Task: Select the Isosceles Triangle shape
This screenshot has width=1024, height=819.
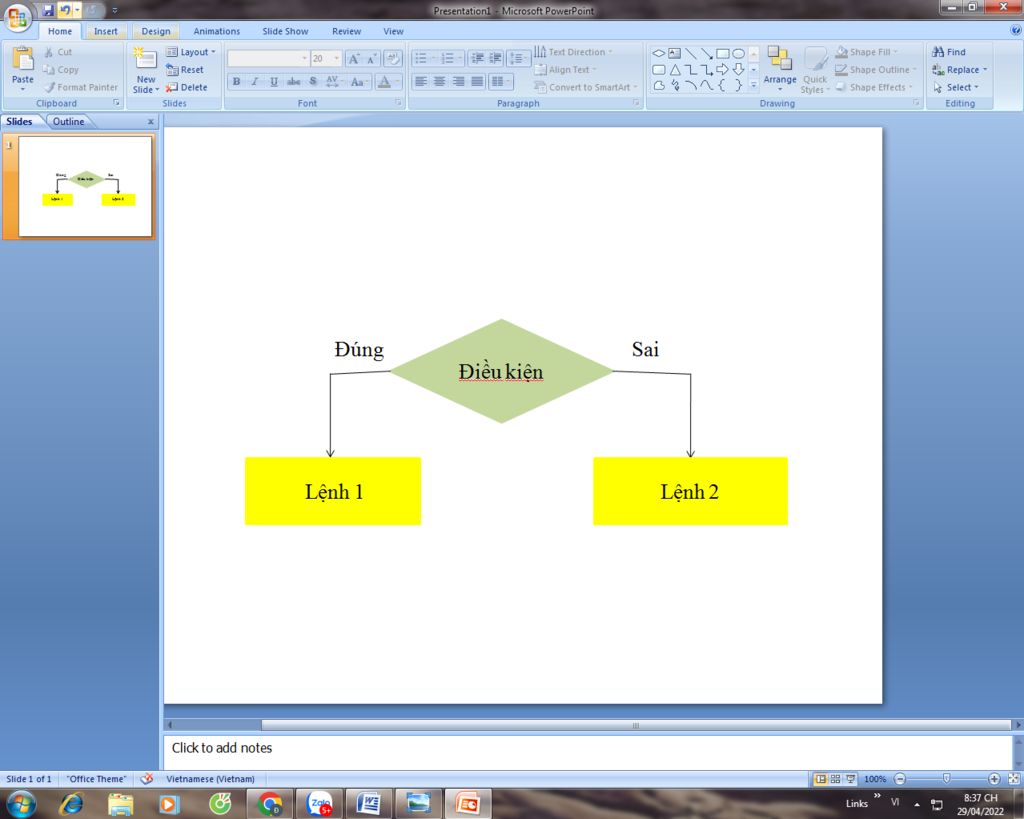Action: click(675, 69)
